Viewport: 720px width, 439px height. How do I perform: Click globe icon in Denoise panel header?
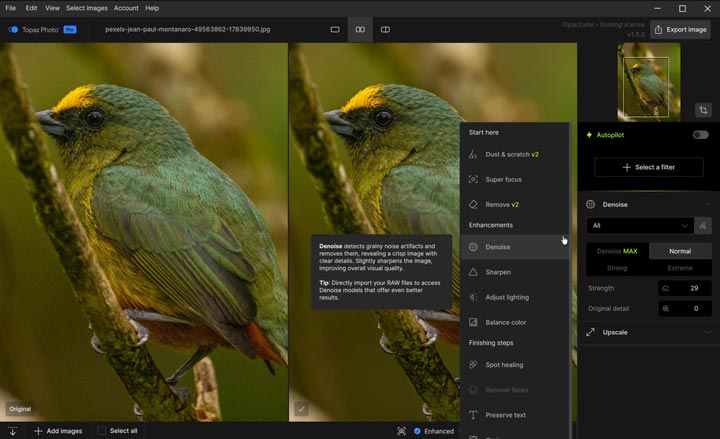pos(591,204)
